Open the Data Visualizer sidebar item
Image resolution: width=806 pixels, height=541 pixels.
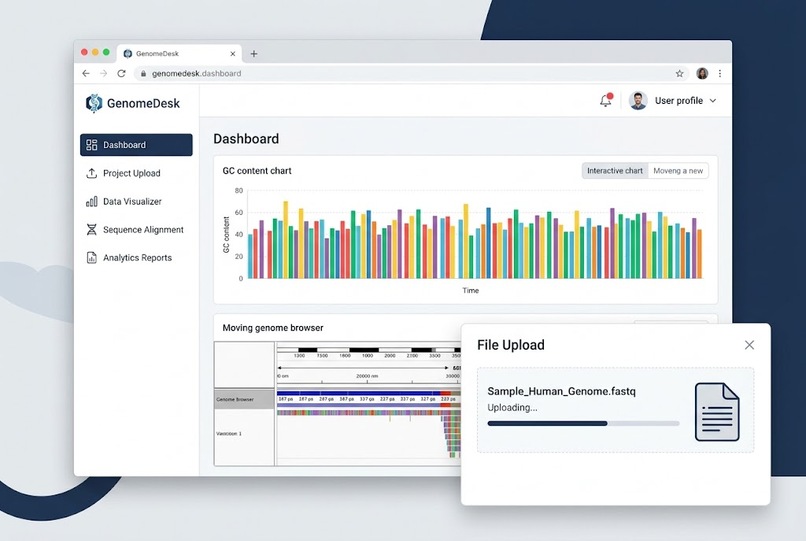[136, 202]
